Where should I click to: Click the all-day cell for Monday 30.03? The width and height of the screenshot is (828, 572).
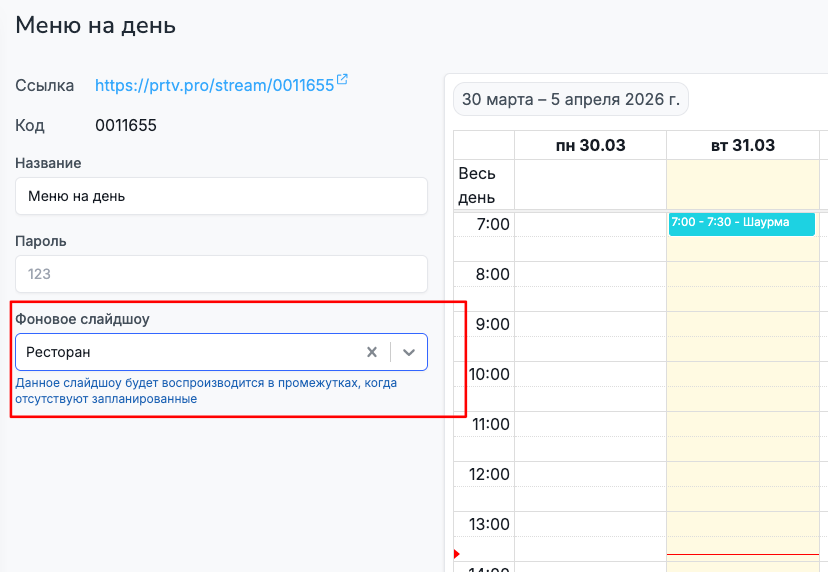click(x=590, y=184)
